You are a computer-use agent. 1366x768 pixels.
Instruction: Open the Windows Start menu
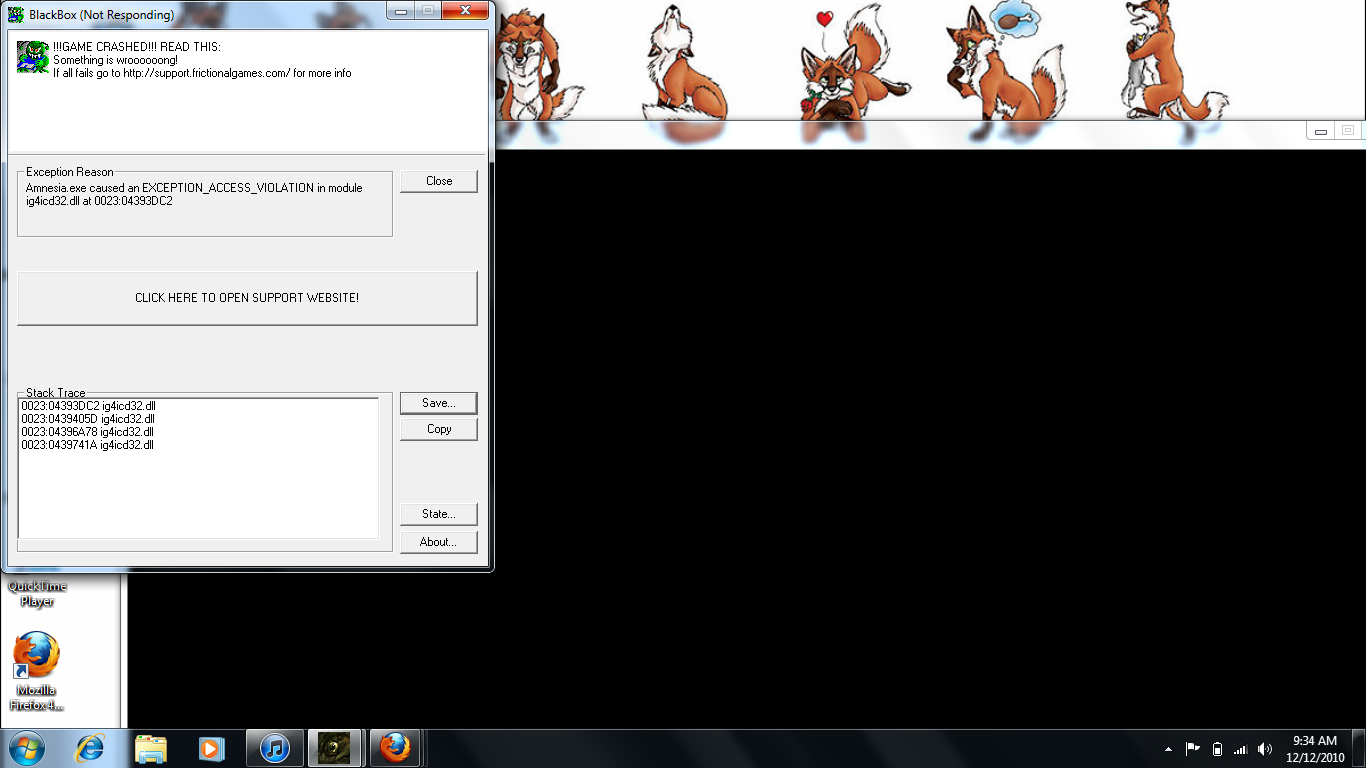27,747
